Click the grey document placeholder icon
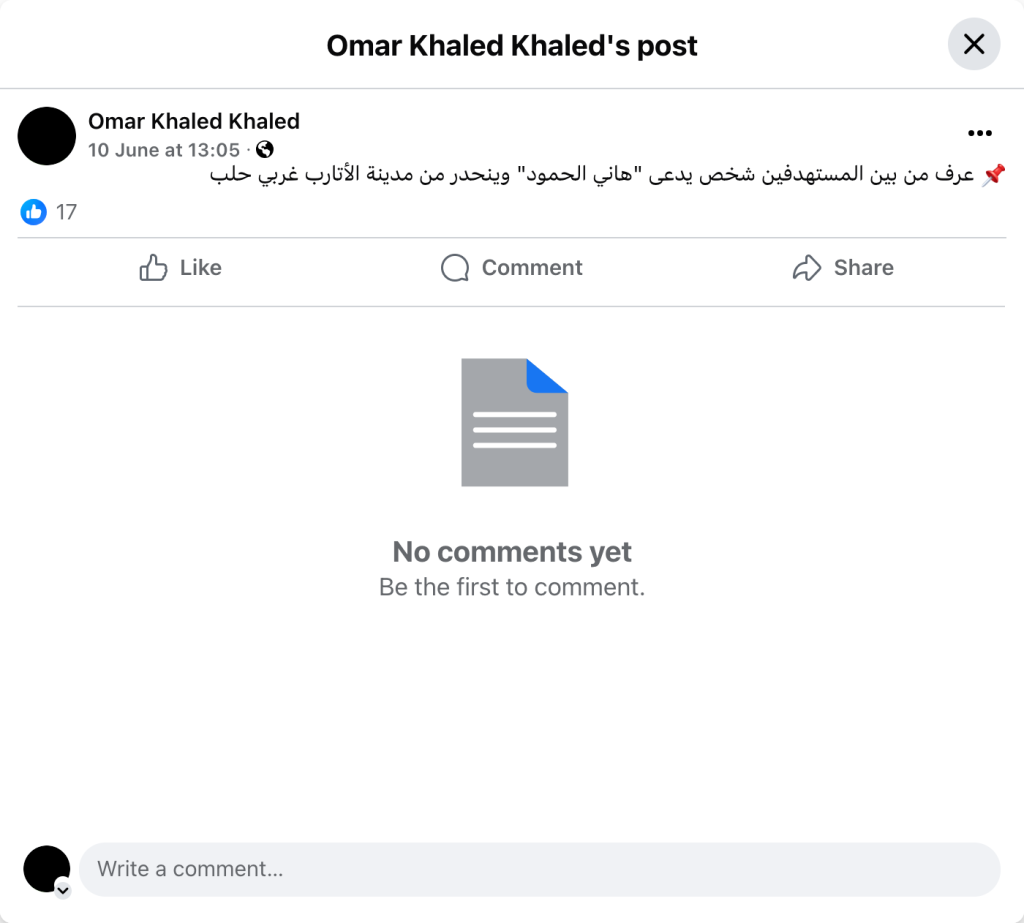 pos(514,423)
